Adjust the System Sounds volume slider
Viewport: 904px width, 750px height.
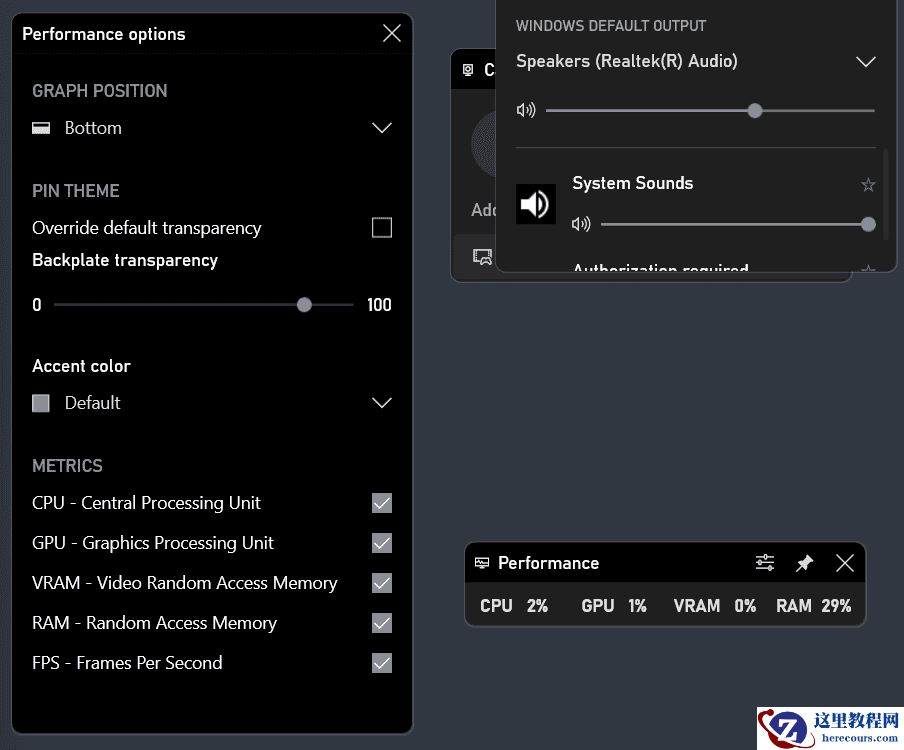[738, 224]
